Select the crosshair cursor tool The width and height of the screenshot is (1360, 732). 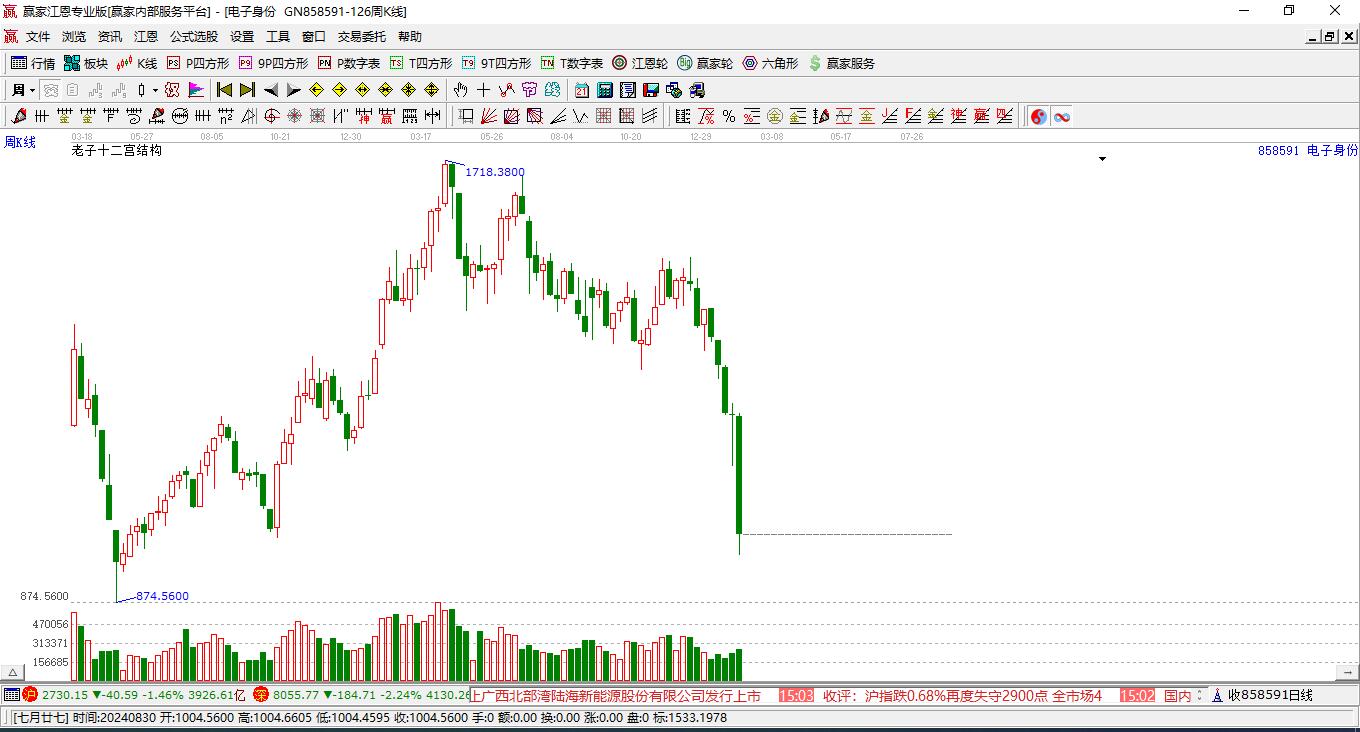[484, 90]
